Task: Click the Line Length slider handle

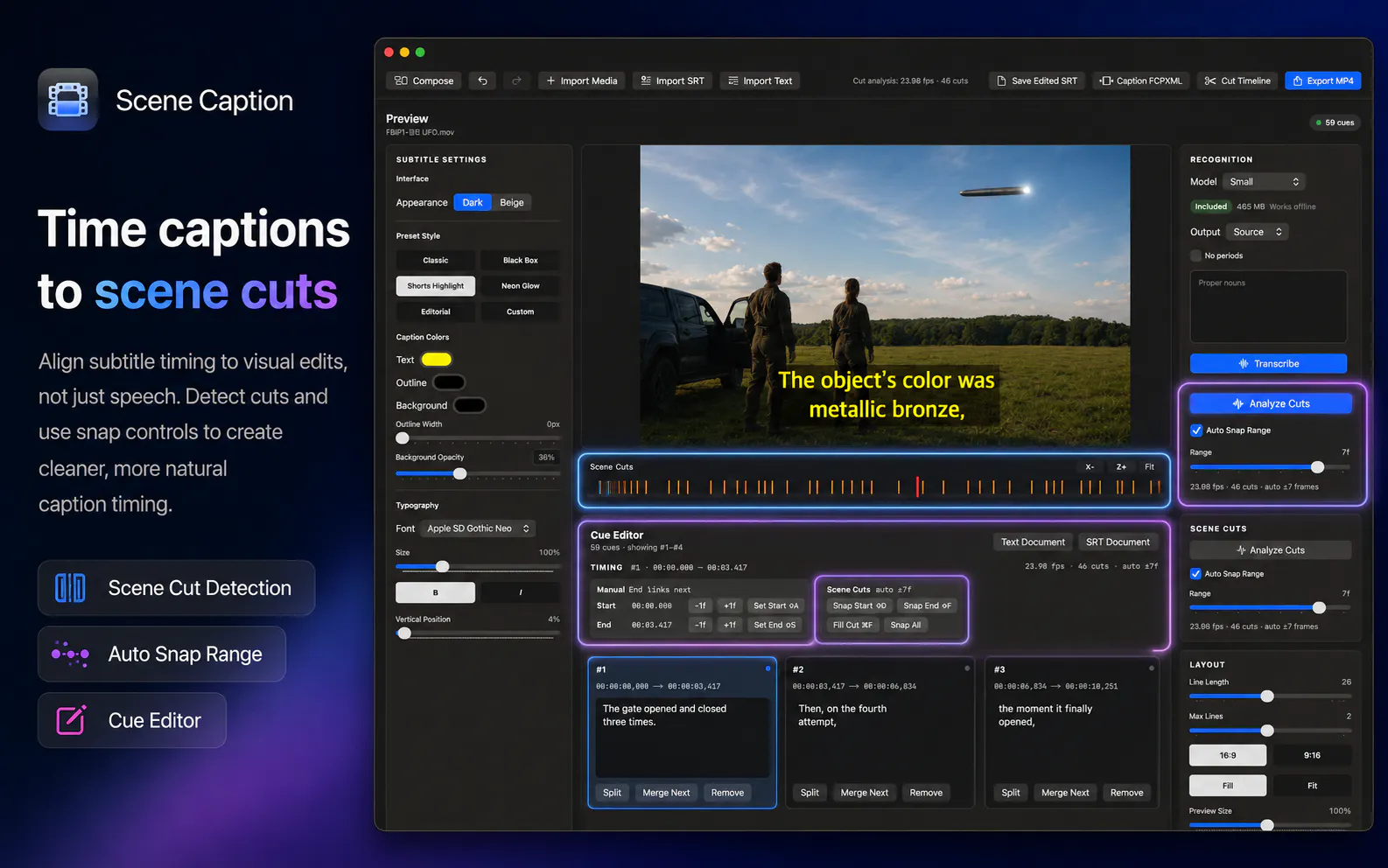Action: 1267,696
